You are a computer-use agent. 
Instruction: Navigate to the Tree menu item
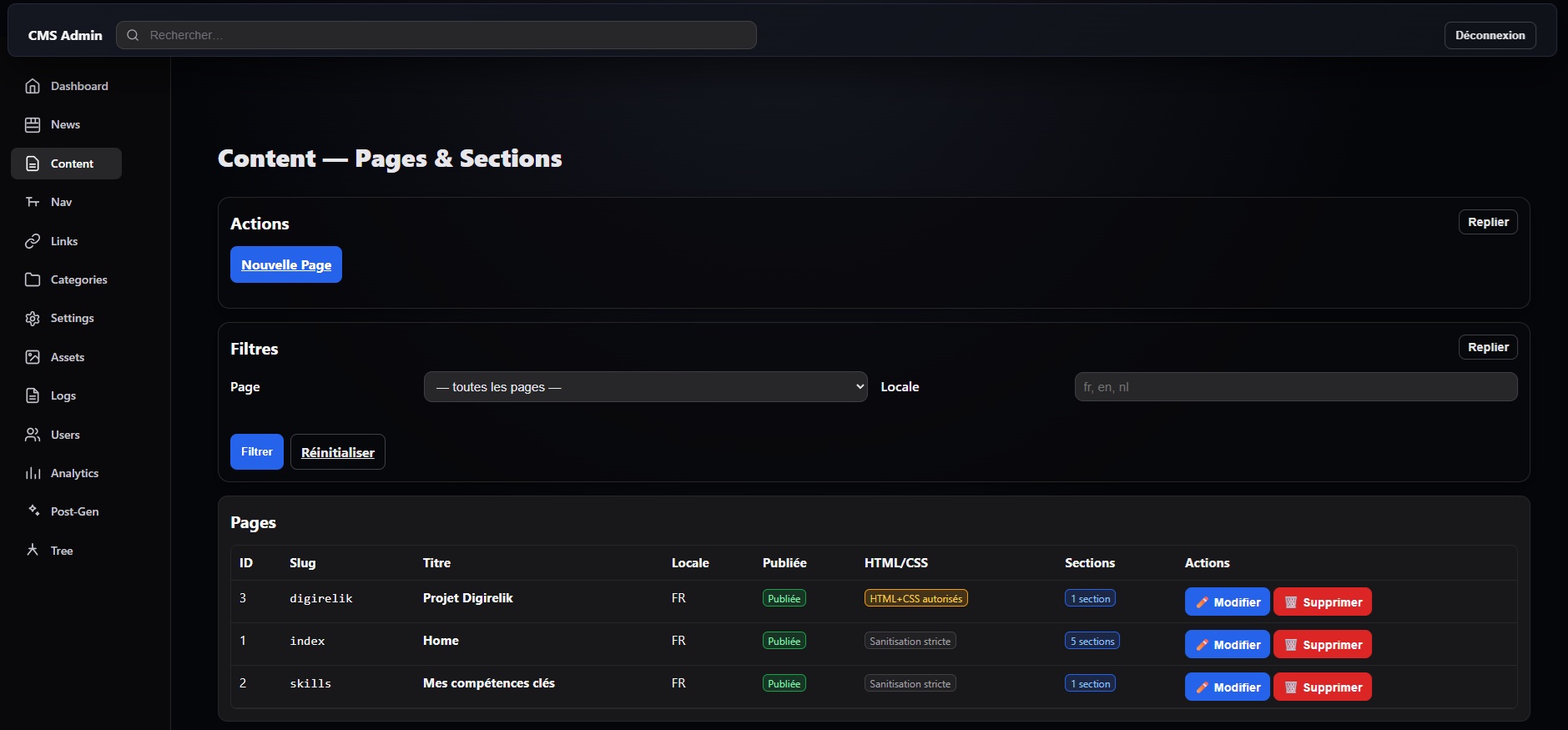61,551
